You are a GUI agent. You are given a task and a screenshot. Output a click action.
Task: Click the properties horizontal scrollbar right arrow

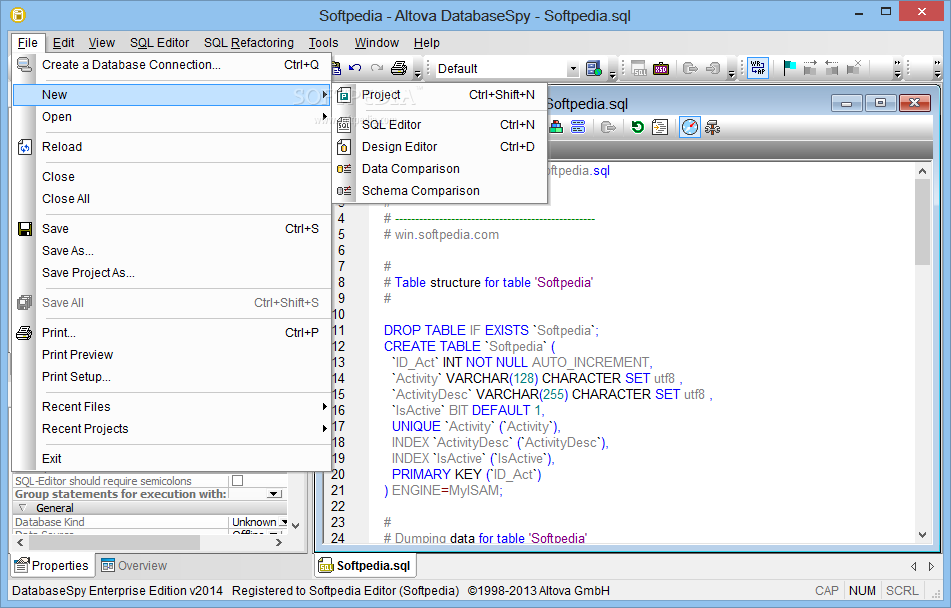point(279,542)
